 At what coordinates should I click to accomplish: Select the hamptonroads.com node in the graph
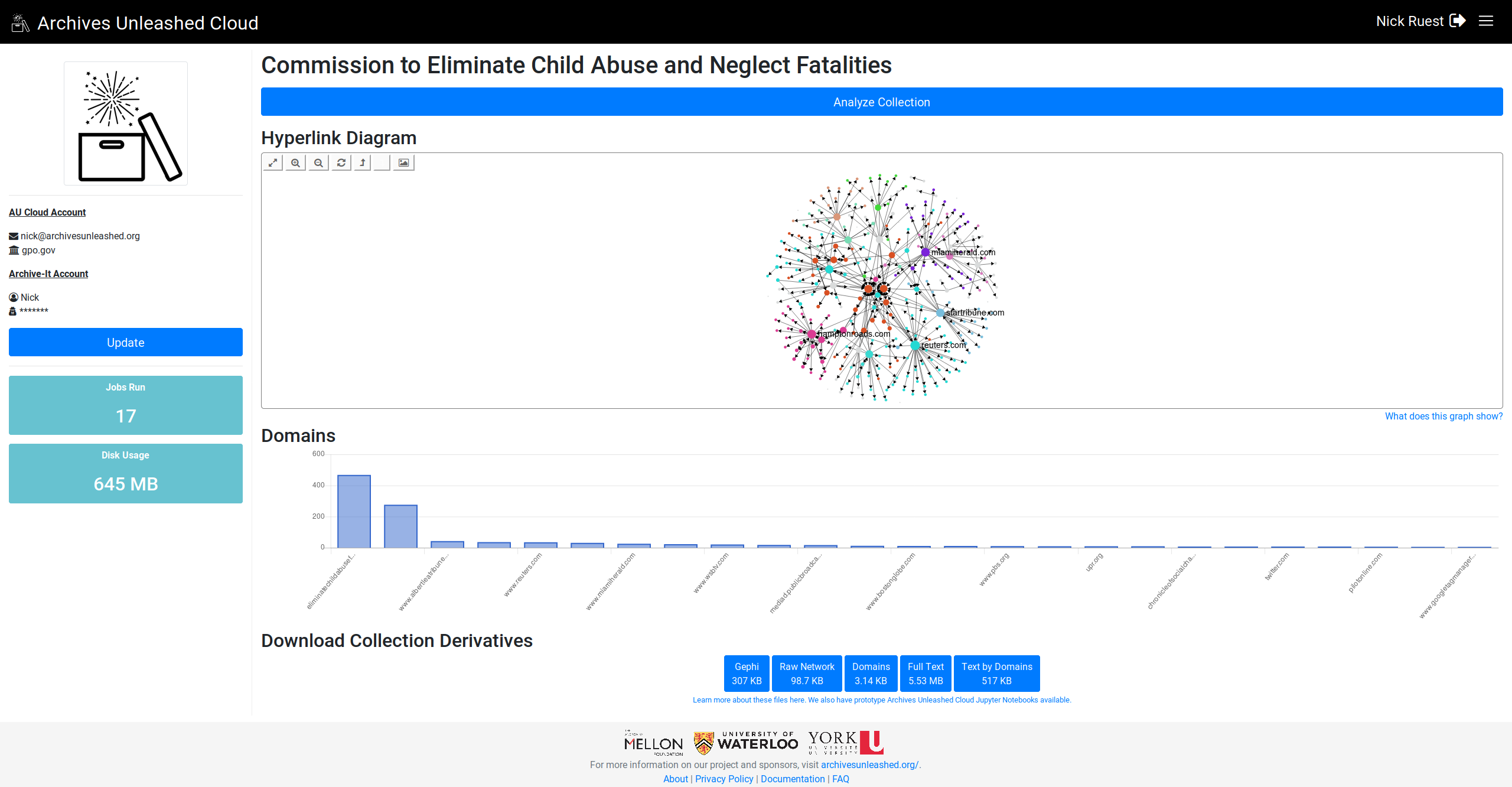click(x=812, y=334)
